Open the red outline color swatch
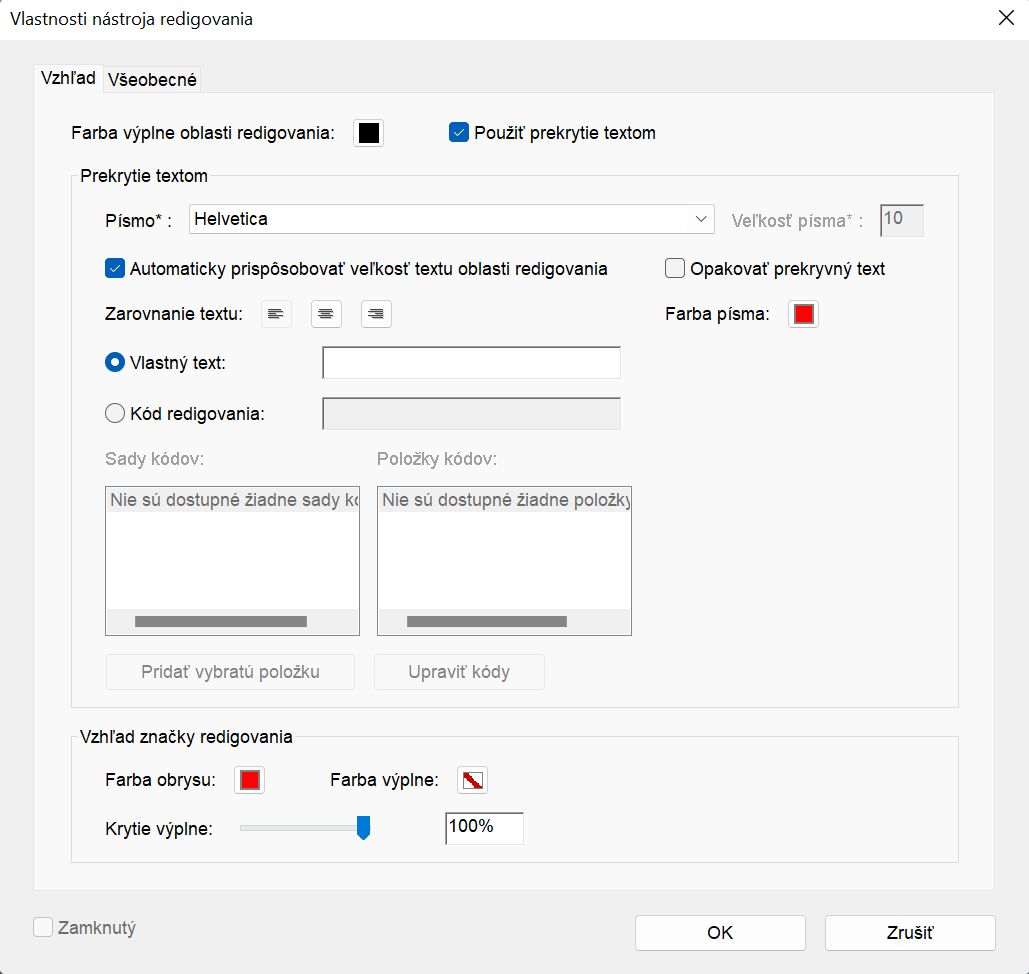This screenshot has height=974, width=1029. (x=249, y=780)
